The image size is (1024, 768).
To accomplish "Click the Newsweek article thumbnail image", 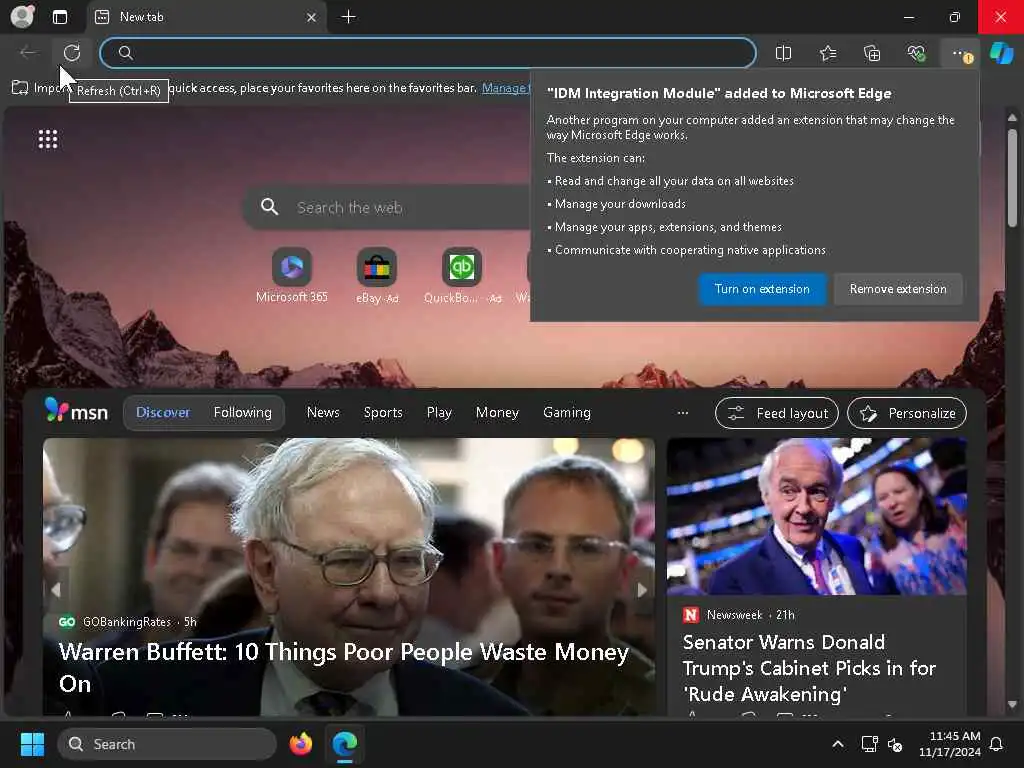I will point(816,516).
